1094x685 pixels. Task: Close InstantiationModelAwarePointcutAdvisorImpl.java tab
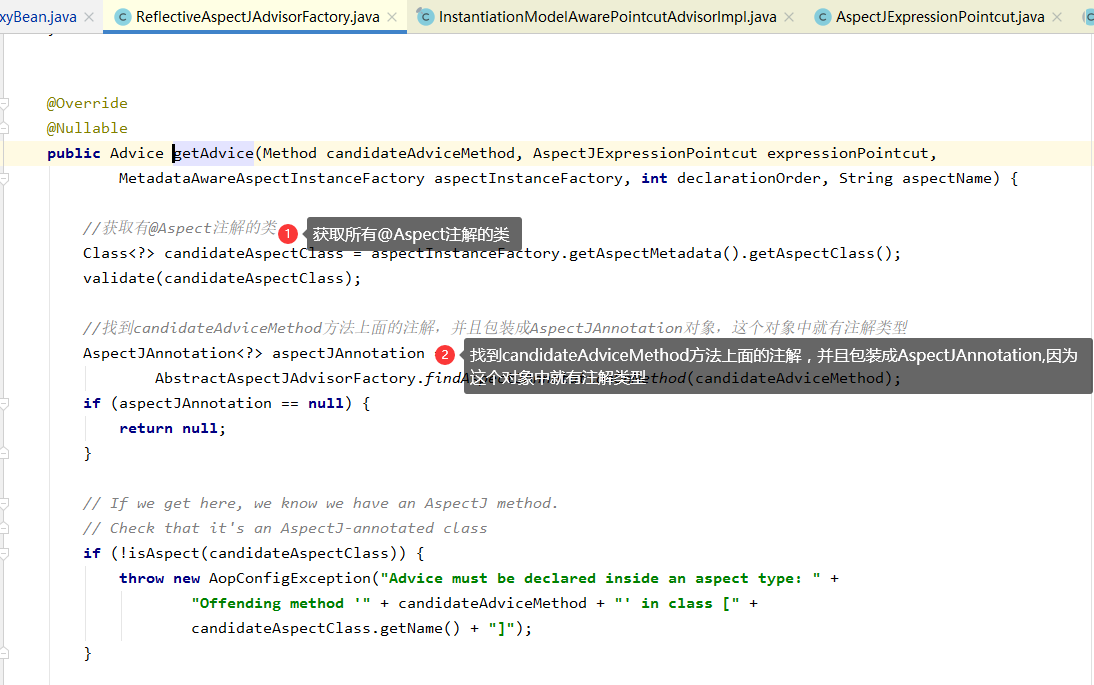(789, 17)
